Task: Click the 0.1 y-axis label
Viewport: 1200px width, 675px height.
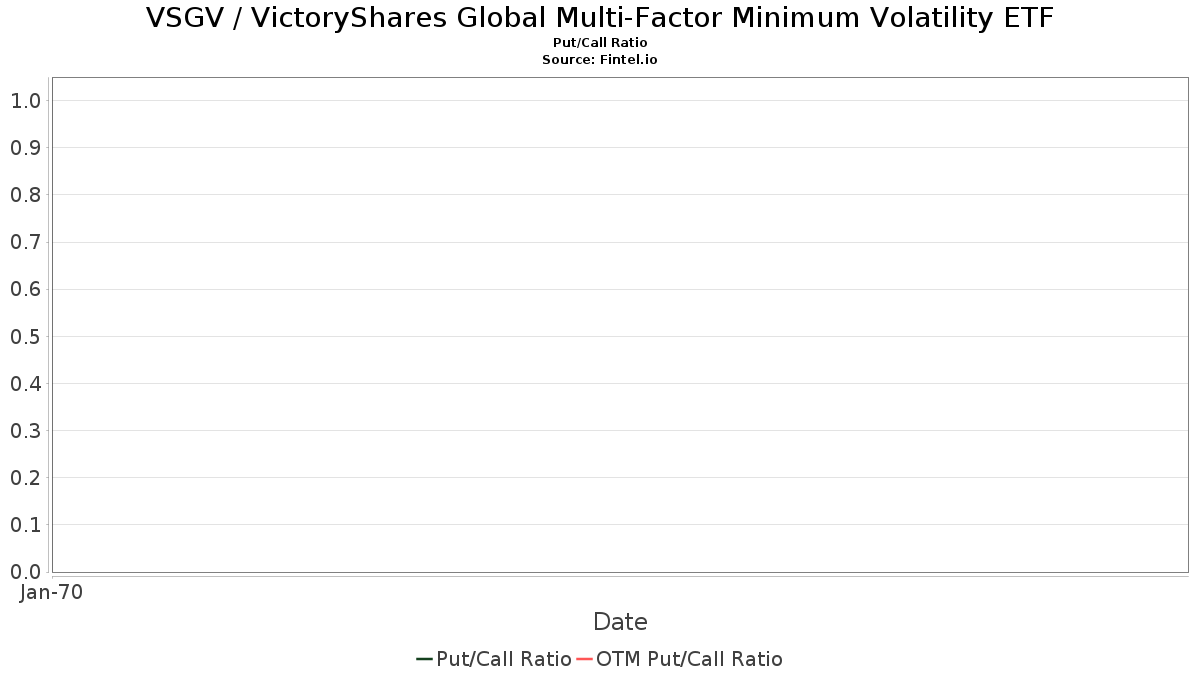Action: coord(25,525)
